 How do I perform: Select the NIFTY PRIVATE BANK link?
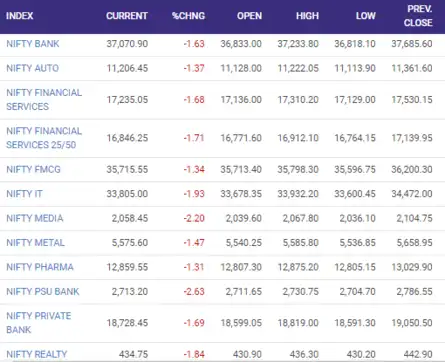39,323
